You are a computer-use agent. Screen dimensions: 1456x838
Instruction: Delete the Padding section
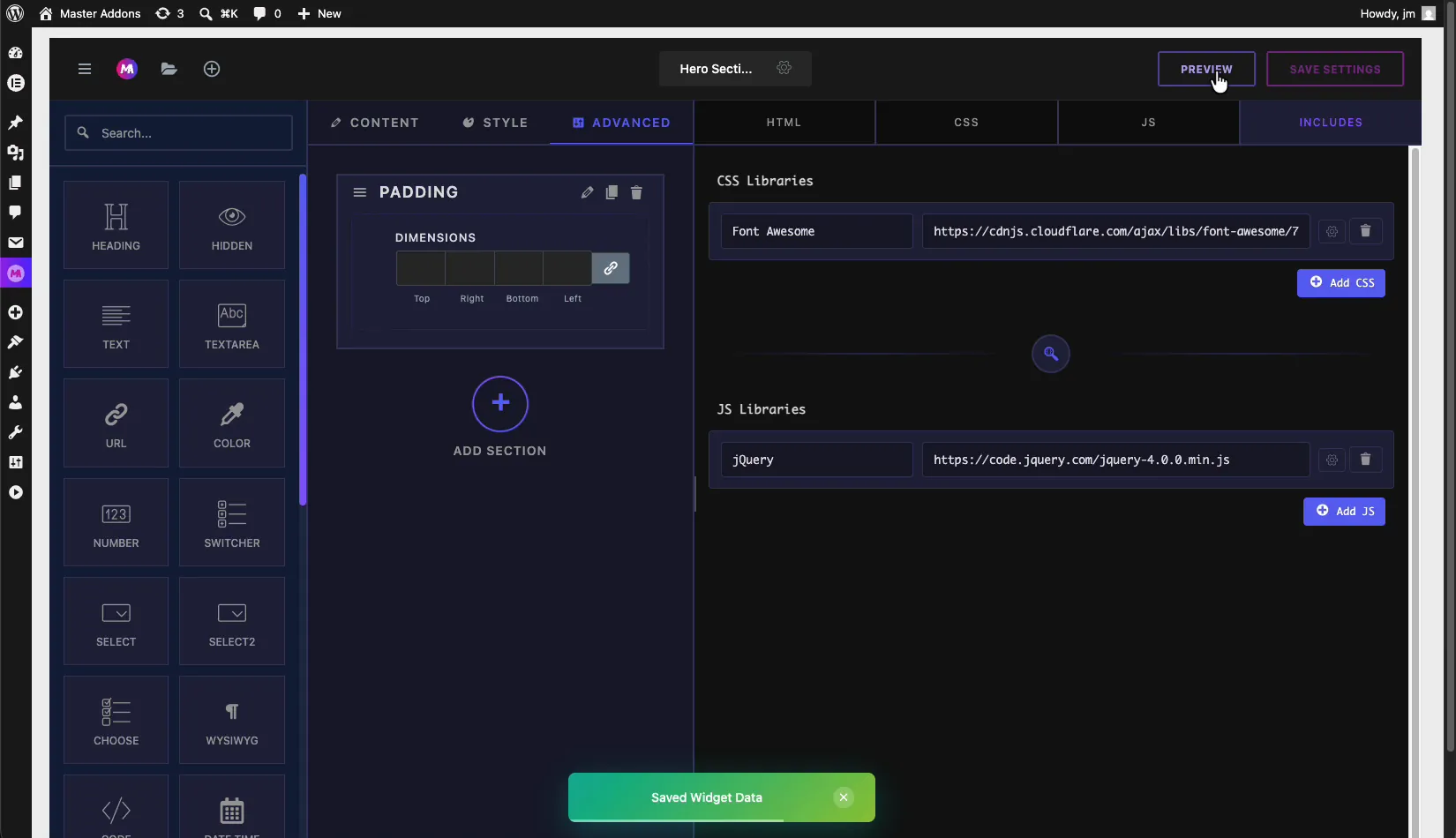636,192
